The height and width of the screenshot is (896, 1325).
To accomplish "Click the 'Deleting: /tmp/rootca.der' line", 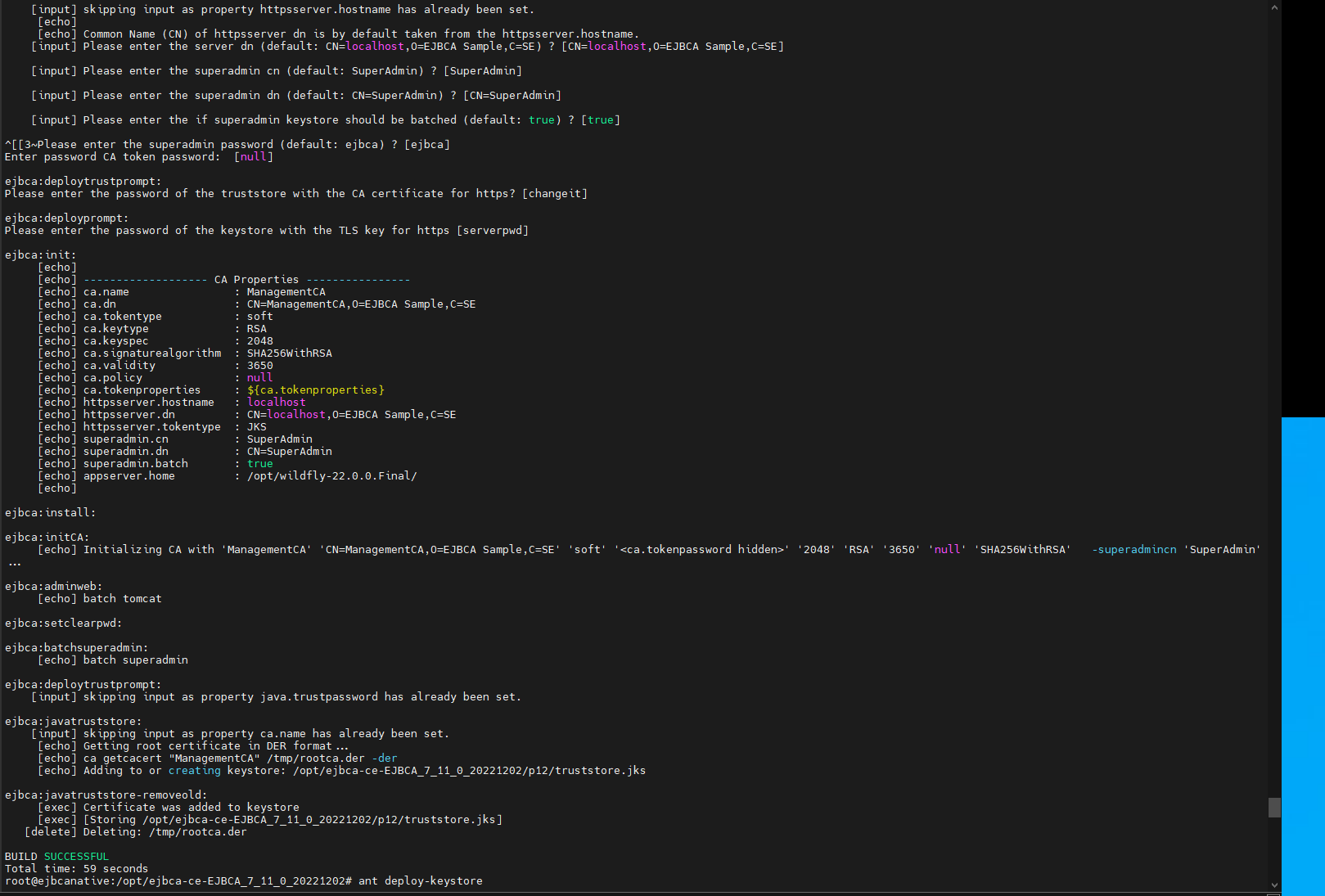I will [136, 832].
